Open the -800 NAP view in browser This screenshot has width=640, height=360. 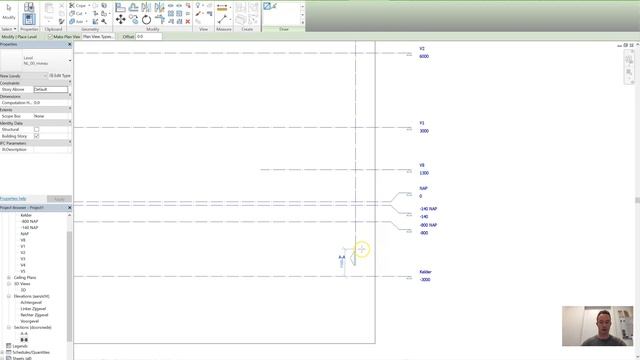pyautogui.click(x=29, y=221)
